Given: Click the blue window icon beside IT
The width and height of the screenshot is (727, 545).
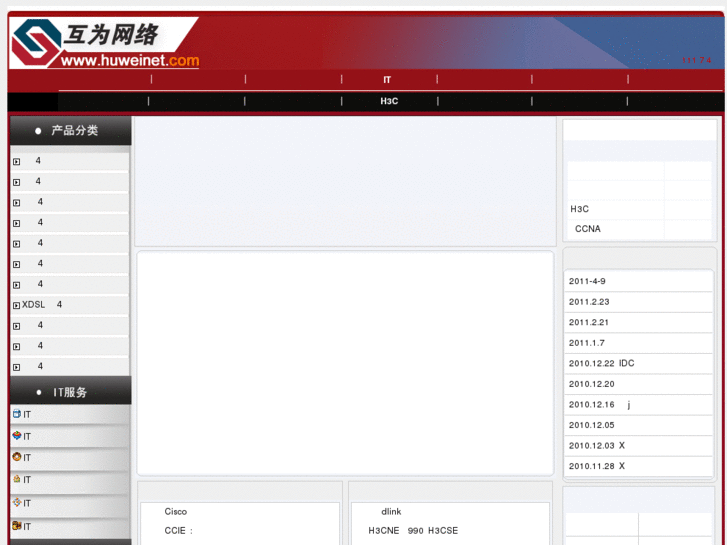Looking at the screenshot, I should (17, 413).
